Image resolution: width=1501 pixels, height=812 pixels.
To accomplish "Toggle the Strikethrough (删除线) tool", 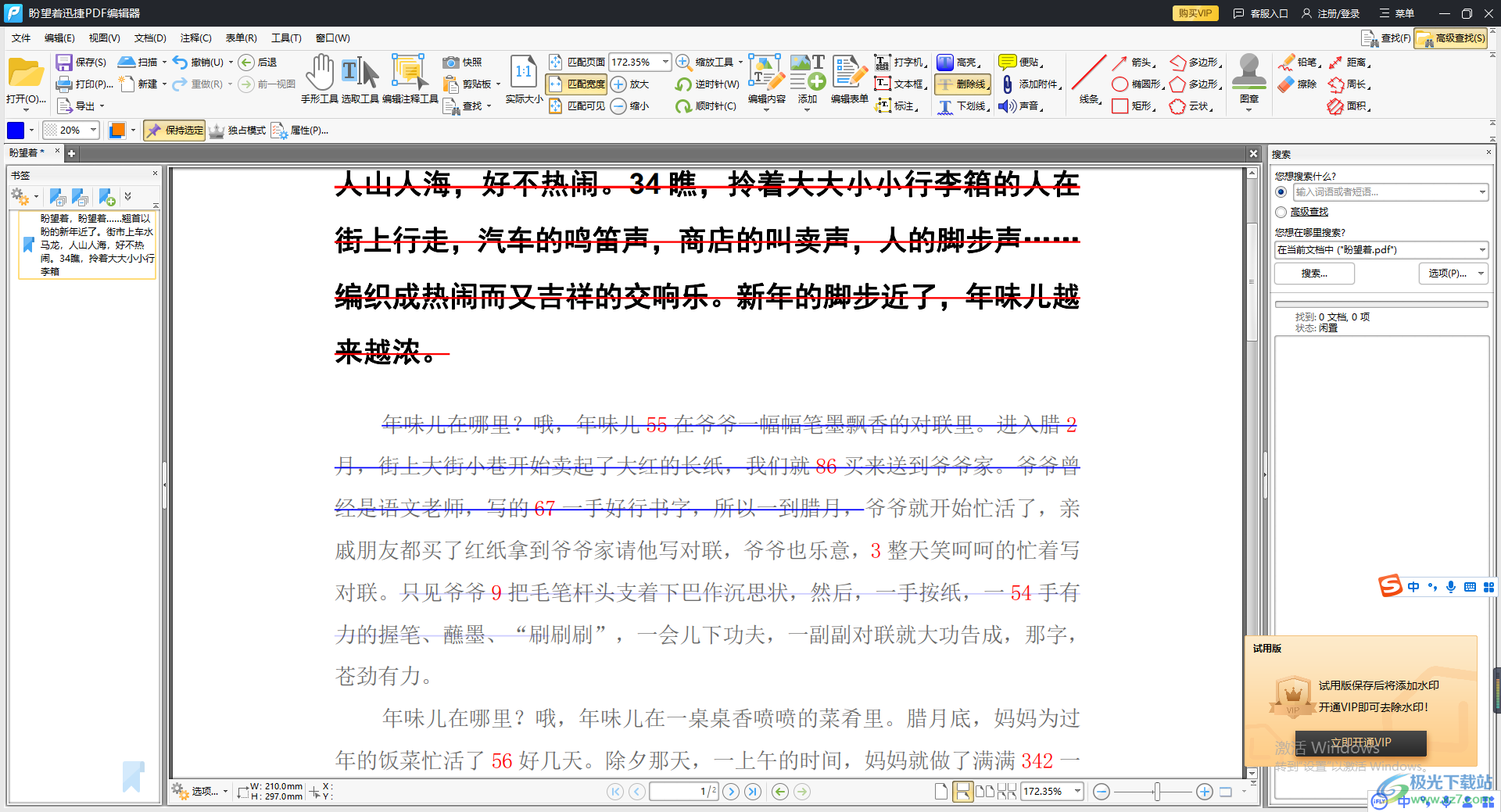I will (x=963, y=84).
